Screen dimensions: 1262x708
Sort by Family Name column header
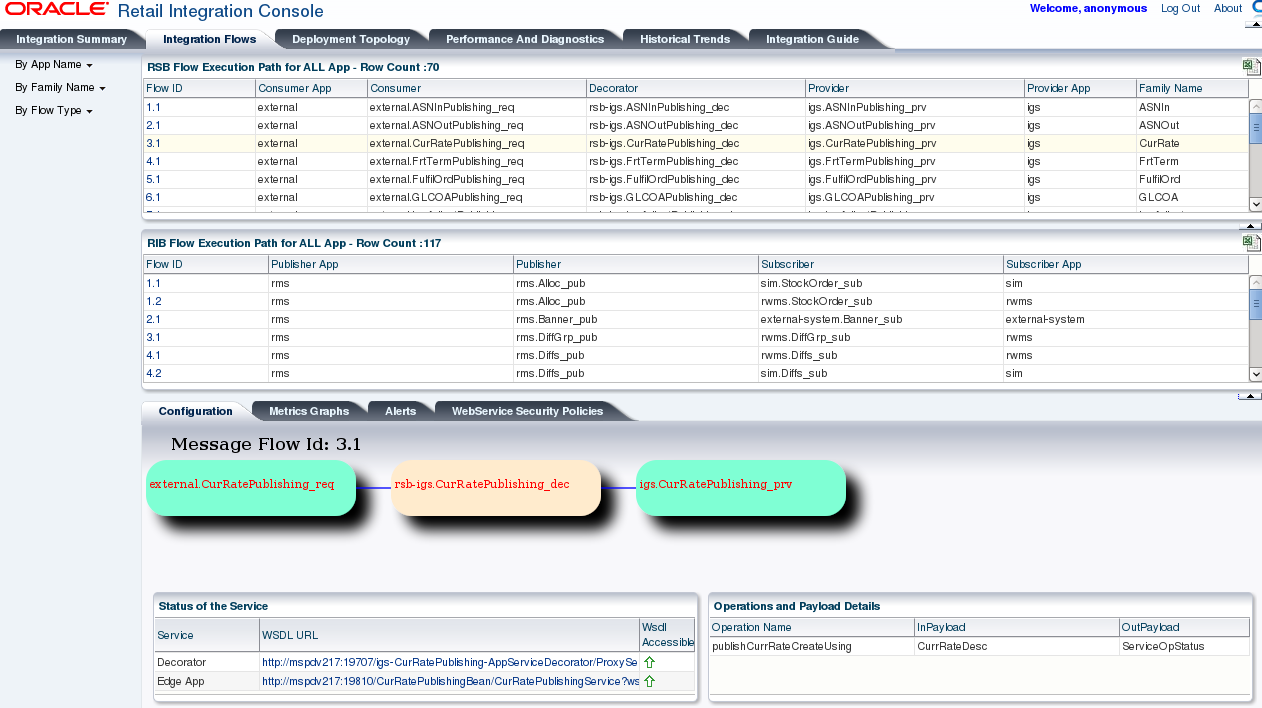pyautogui.click(x=1192, y=88)
